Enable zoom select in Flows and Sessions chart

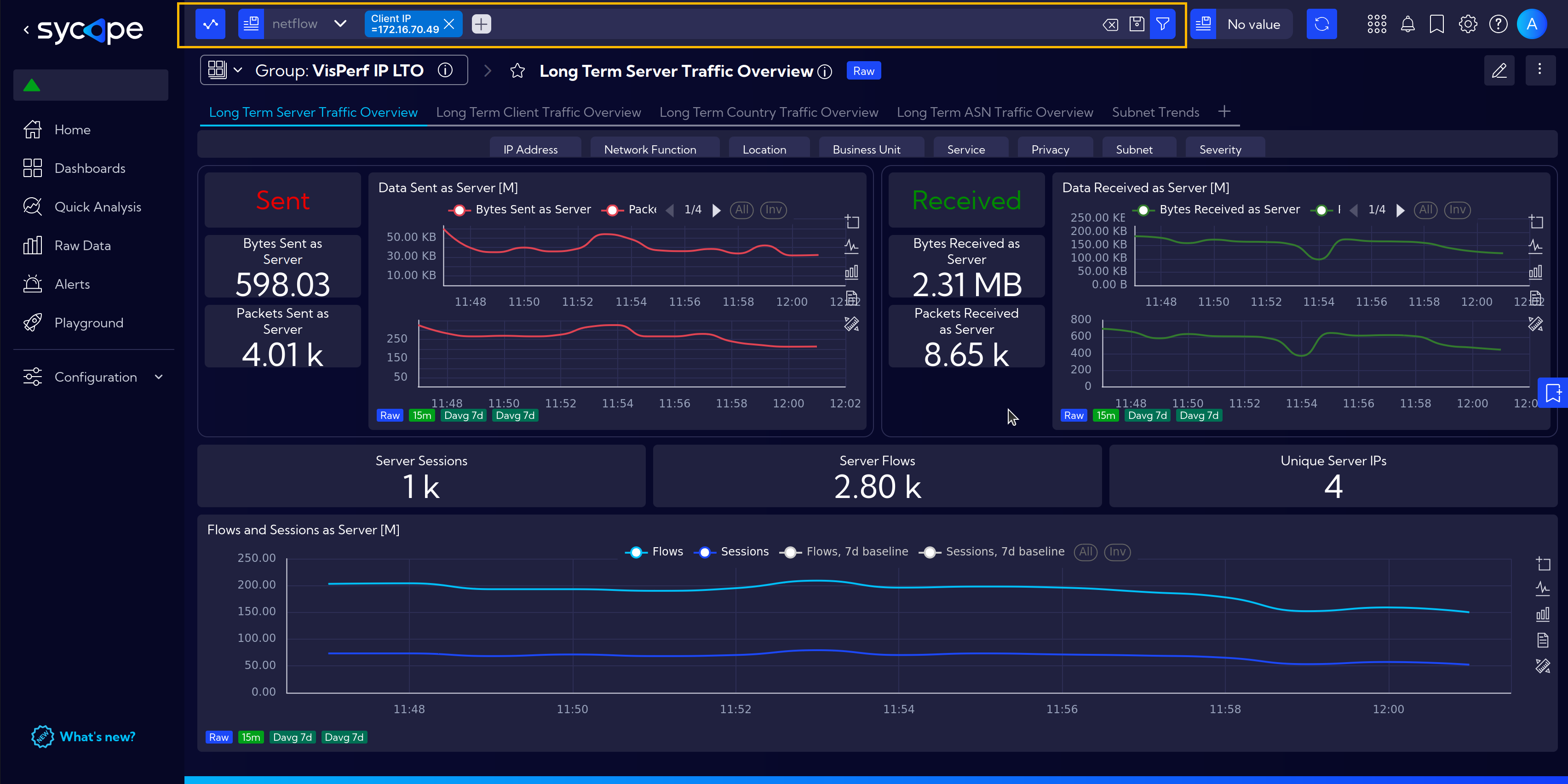pyautogui.click(x=1542, y=563)
